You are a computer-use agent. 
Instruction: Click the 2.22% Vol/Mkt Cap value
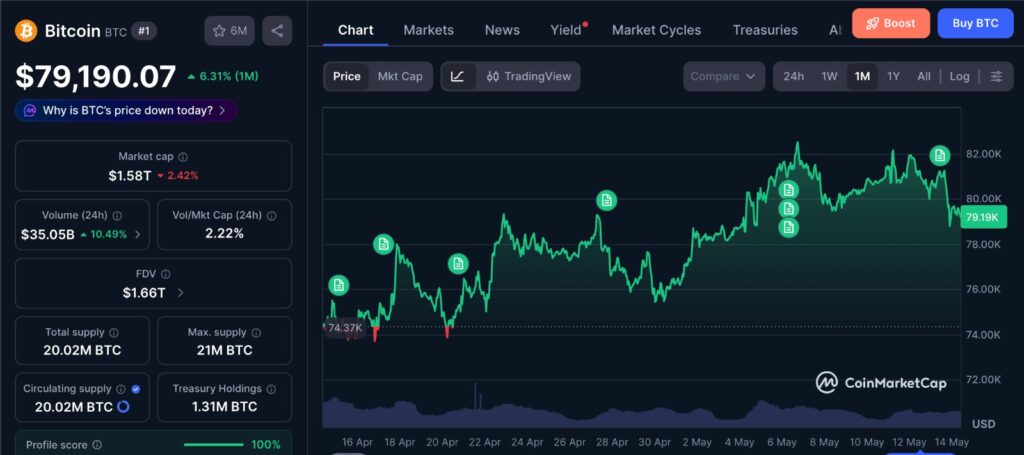click(225, 233)
